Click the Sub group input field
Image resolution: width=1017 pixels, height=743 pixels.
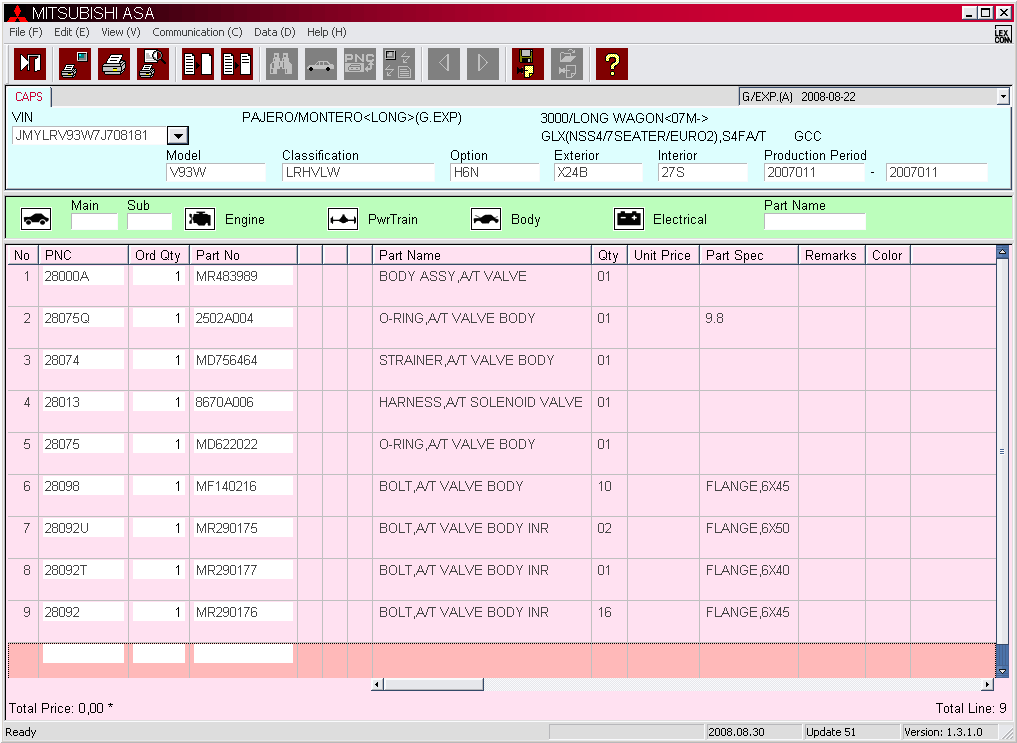click(x=149, y=221)
